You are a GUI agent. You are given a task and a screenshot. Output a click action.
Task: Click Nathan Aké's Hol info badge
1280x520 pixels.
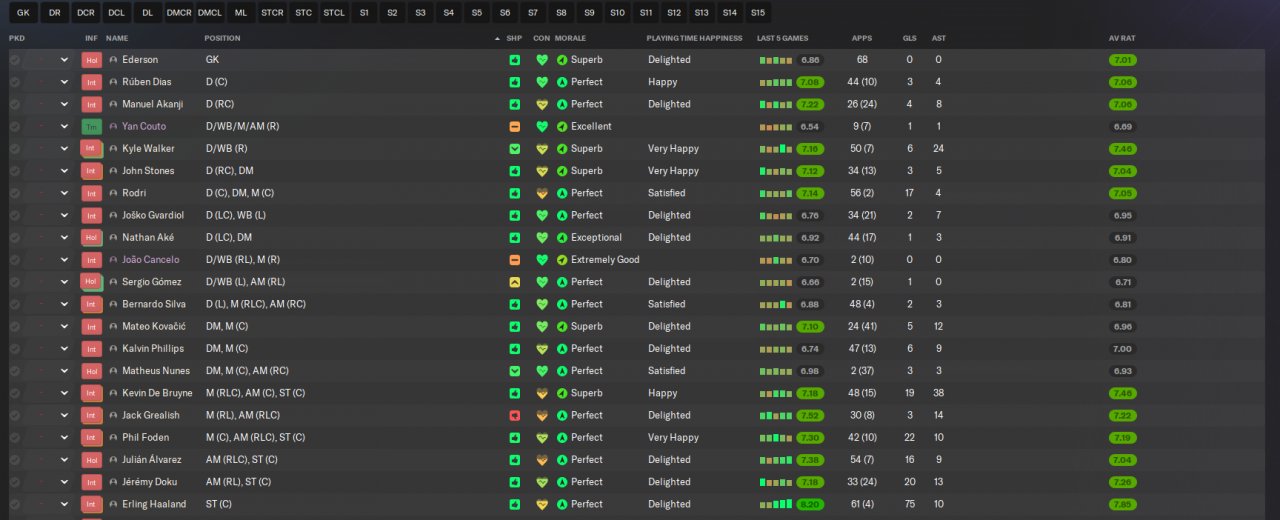(92, 238)
